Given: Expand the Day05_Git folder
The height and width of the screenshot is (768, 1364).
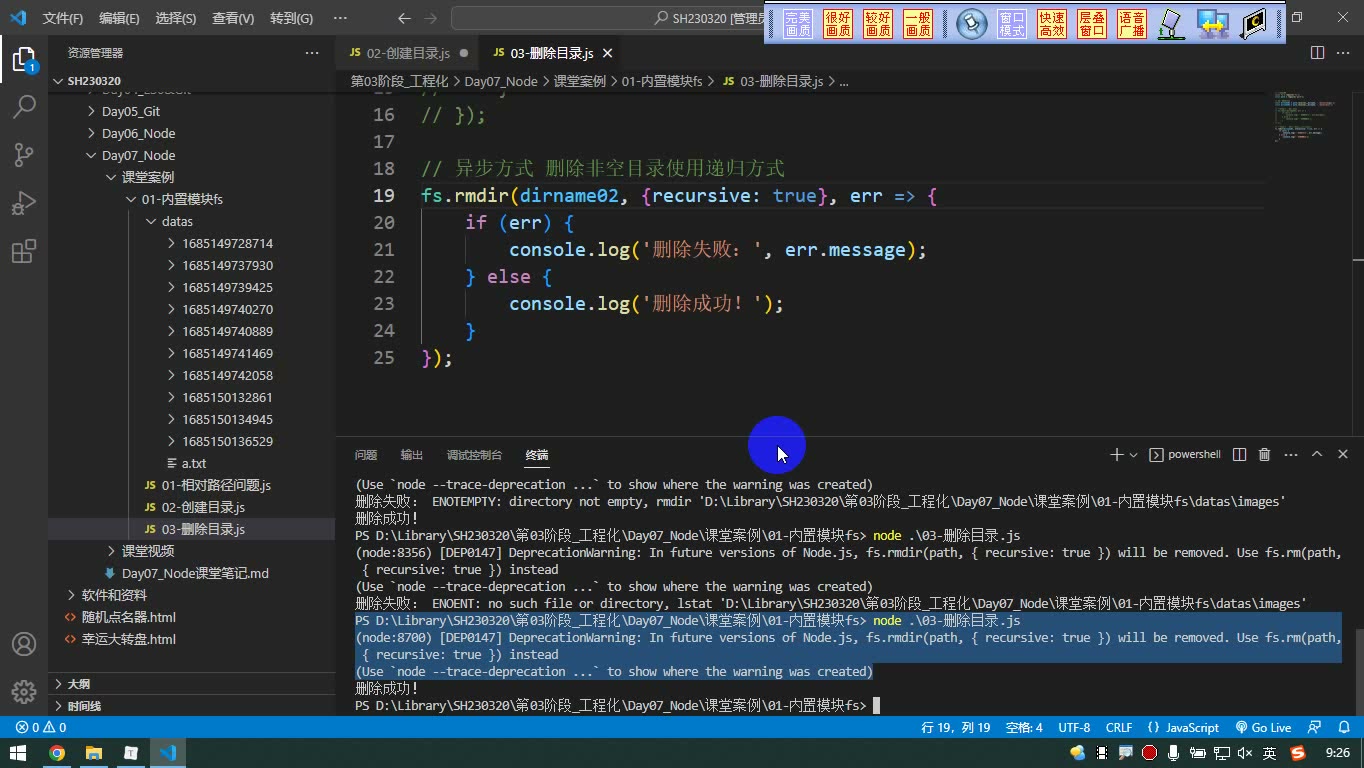Looking at the screenshot, I should 131,111.
